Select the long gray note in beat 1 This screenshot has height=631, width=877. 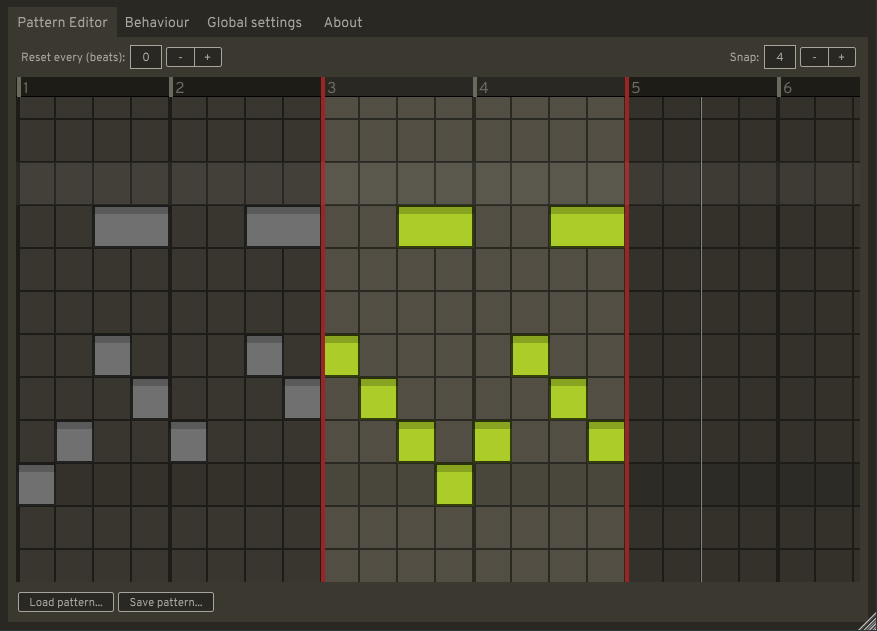(131, 227)
